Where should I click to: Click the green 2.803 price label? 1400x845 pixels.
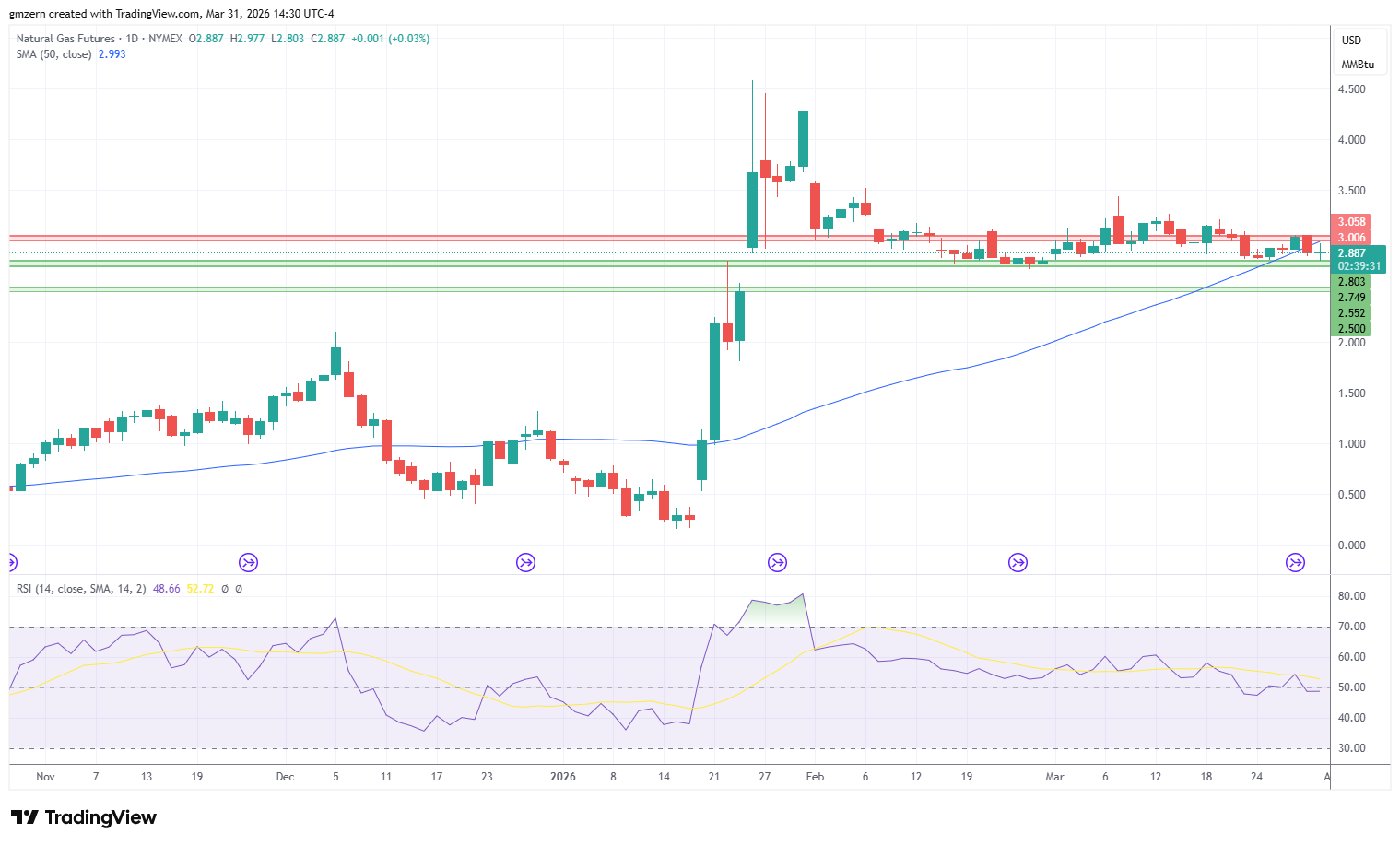point(1351,282)
